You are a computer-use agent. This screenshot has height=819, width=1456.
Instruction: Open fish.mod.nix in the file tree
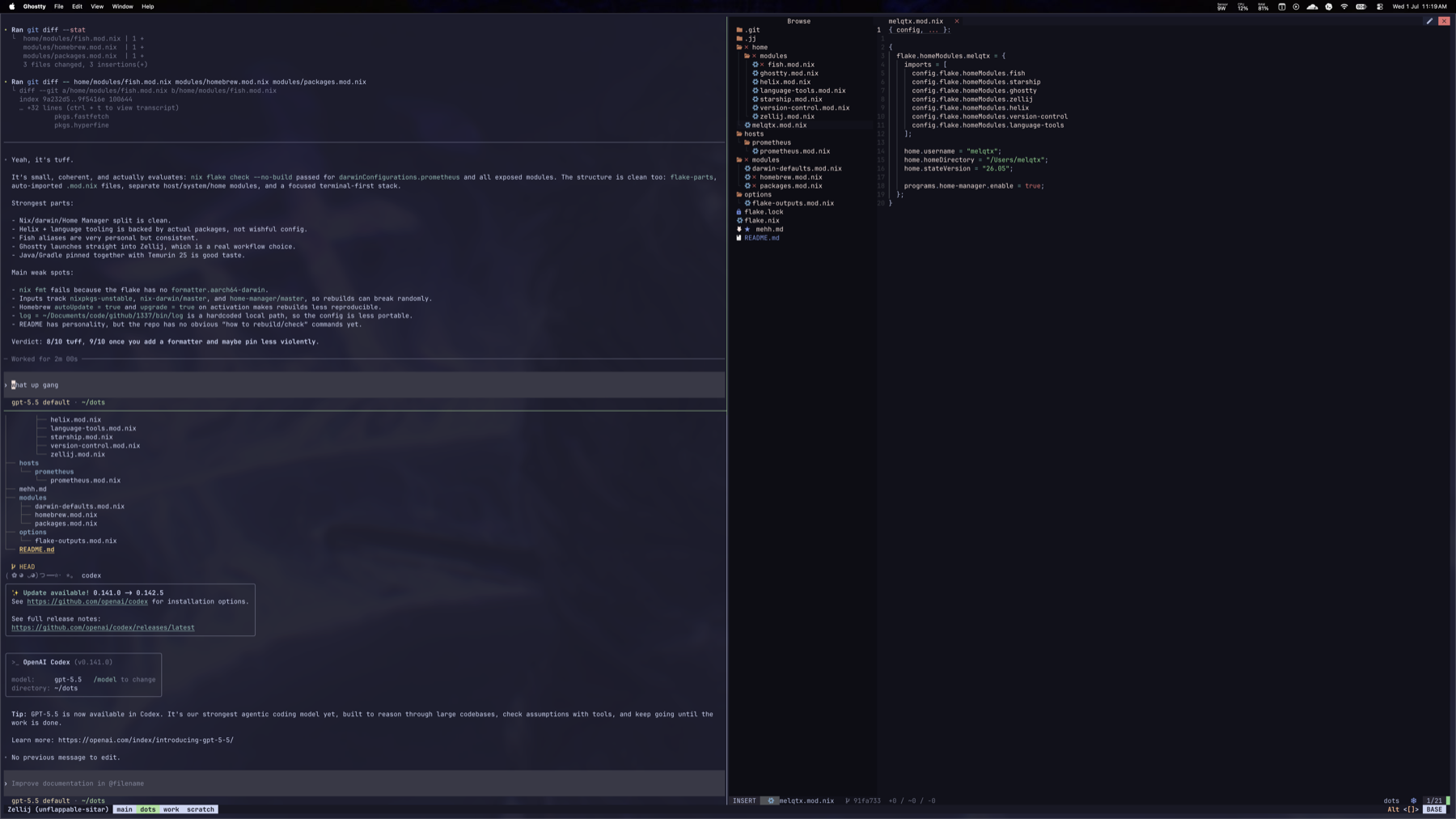790,65
